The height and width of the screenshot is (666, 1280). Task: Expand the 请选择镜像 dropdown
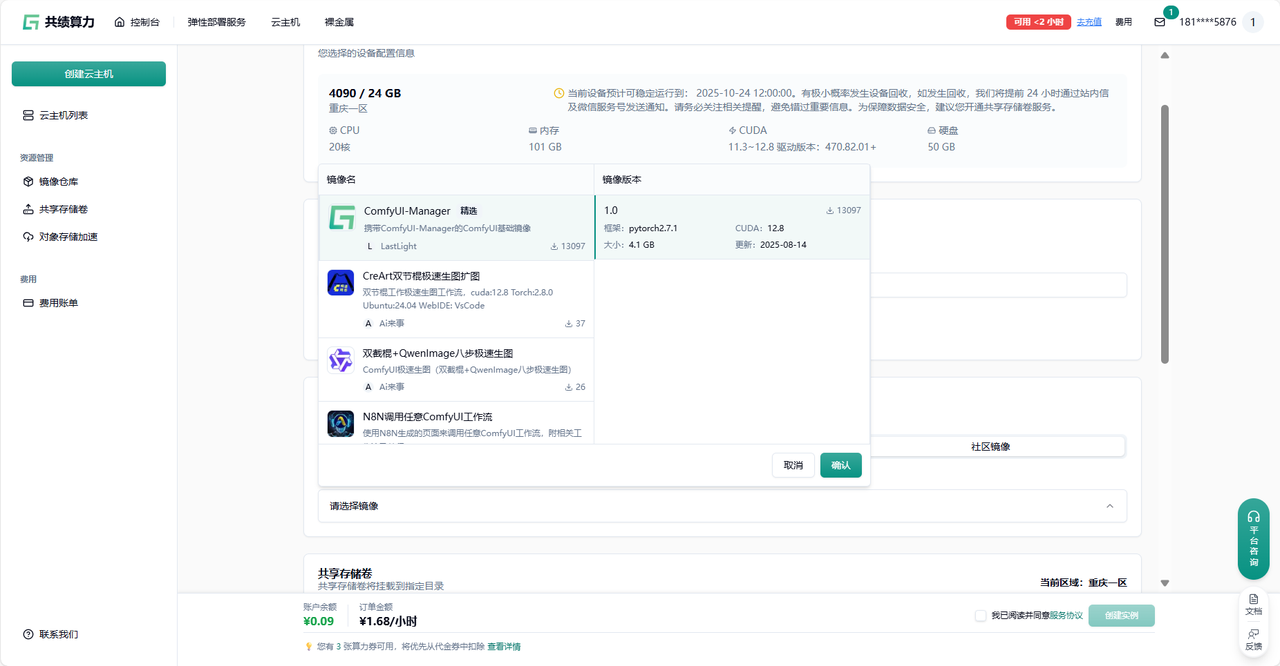[x=721, y=506]
